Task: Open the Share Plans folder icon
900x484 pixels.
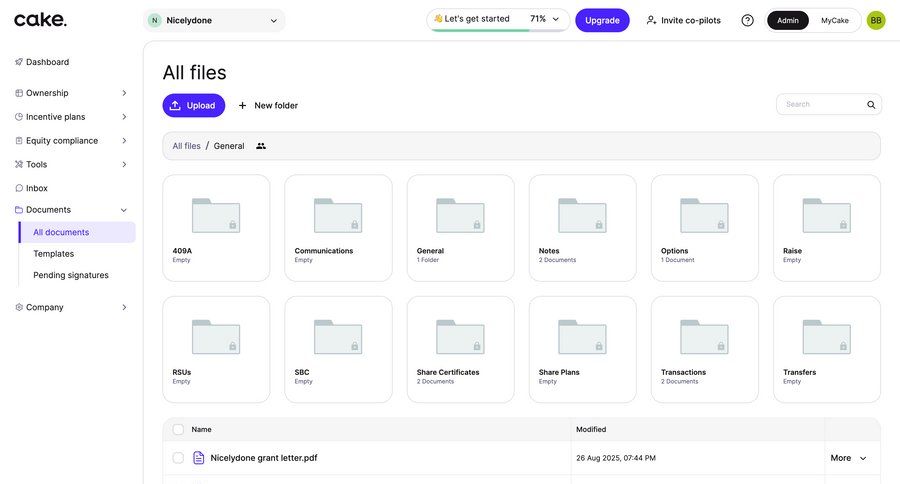Action: click(x=583, y=337)
